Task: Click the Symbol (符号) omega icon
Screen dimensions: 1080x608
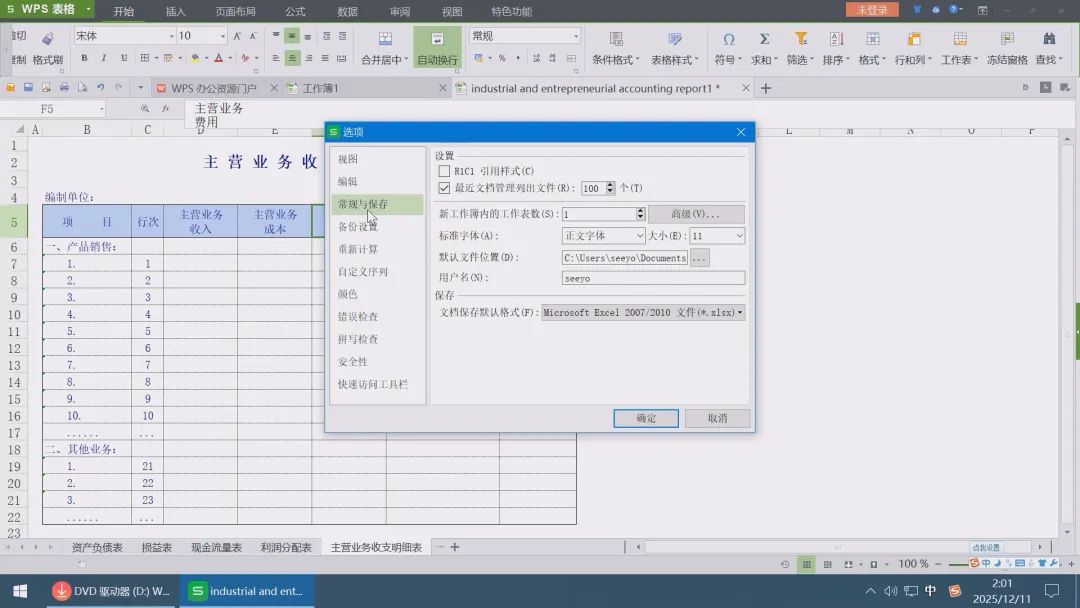Action: click(x=728, y=39)
